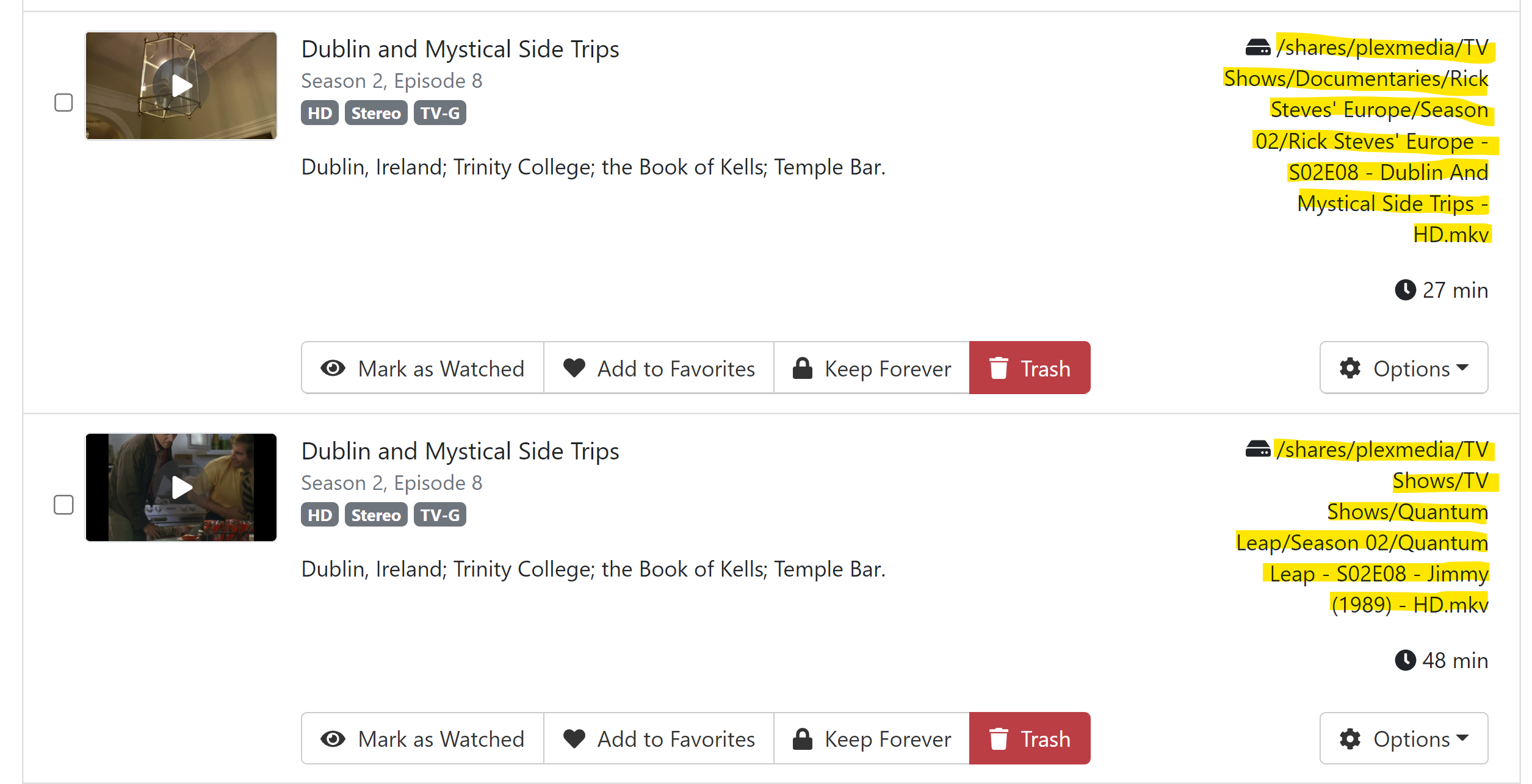
Task: Click the TV-G badge on second episode
Action: point(439,515)
